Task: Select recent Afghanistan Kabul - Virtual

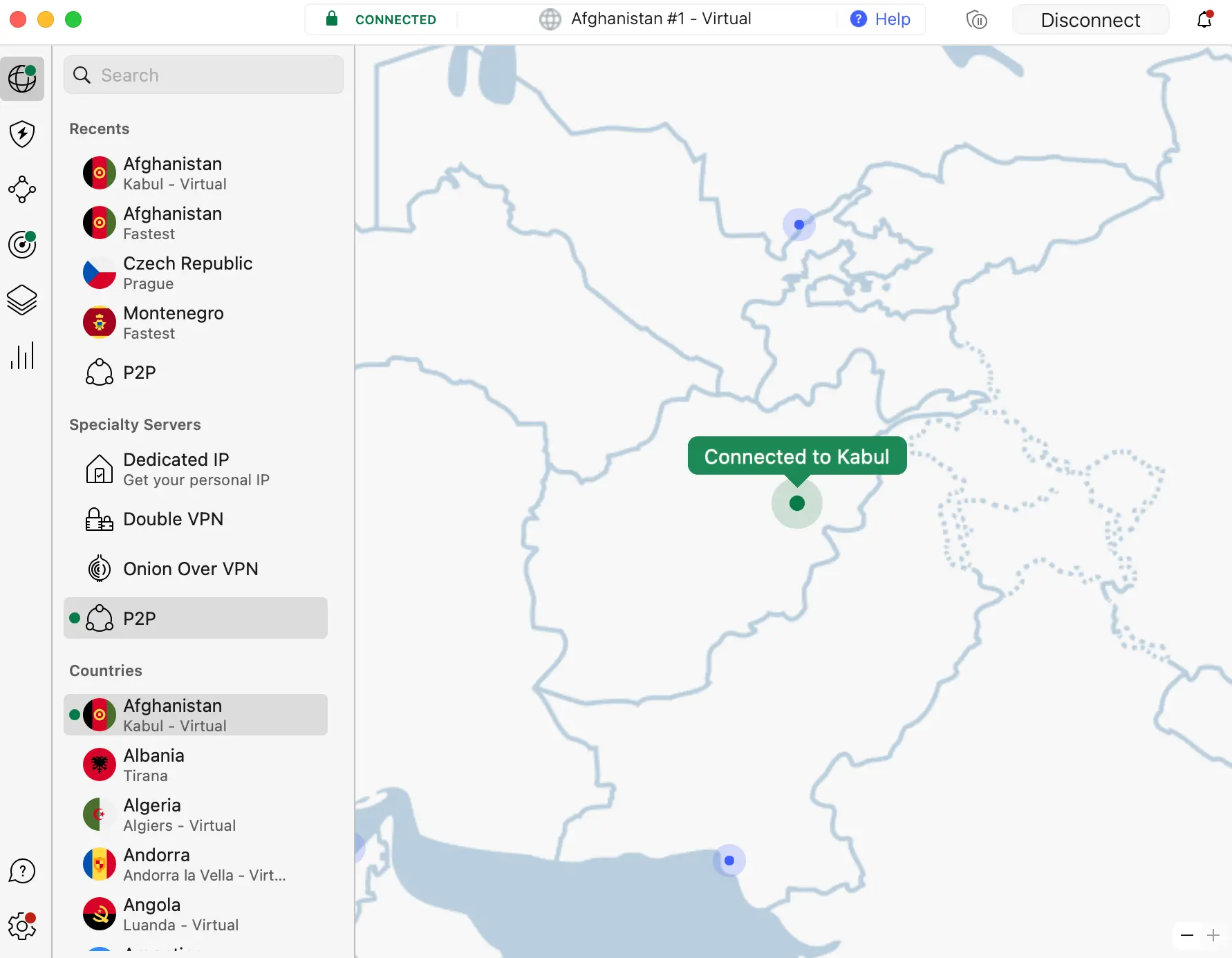Action: [x=196, y=173]
